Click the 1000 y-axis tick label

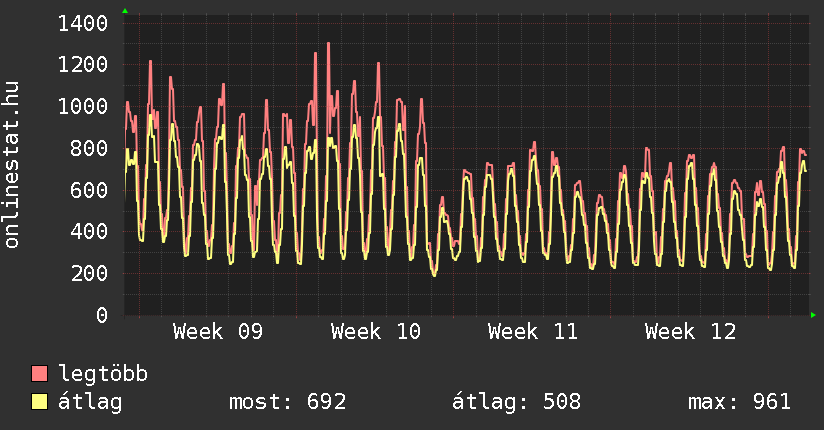click(x=84, y=107)
